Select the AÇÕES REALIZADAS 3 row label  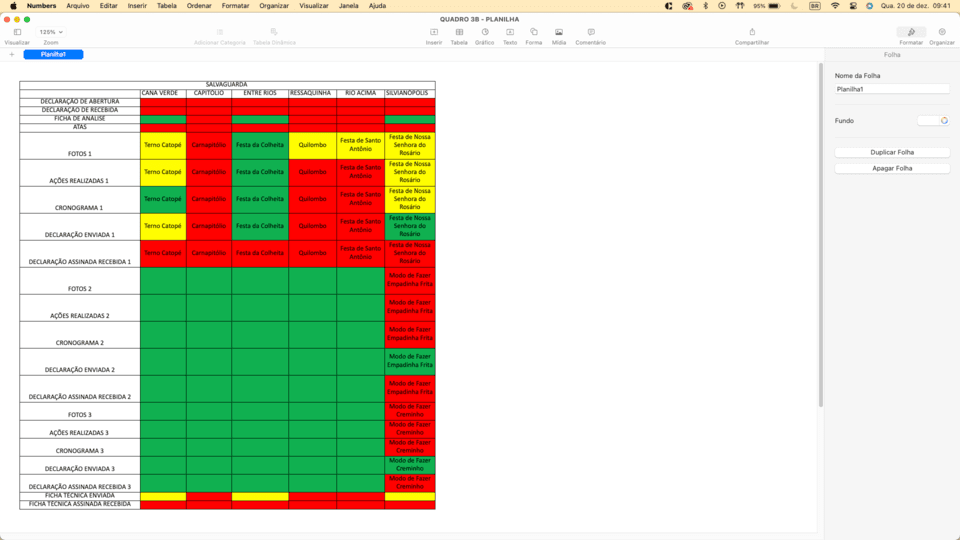tap(80, 429)
